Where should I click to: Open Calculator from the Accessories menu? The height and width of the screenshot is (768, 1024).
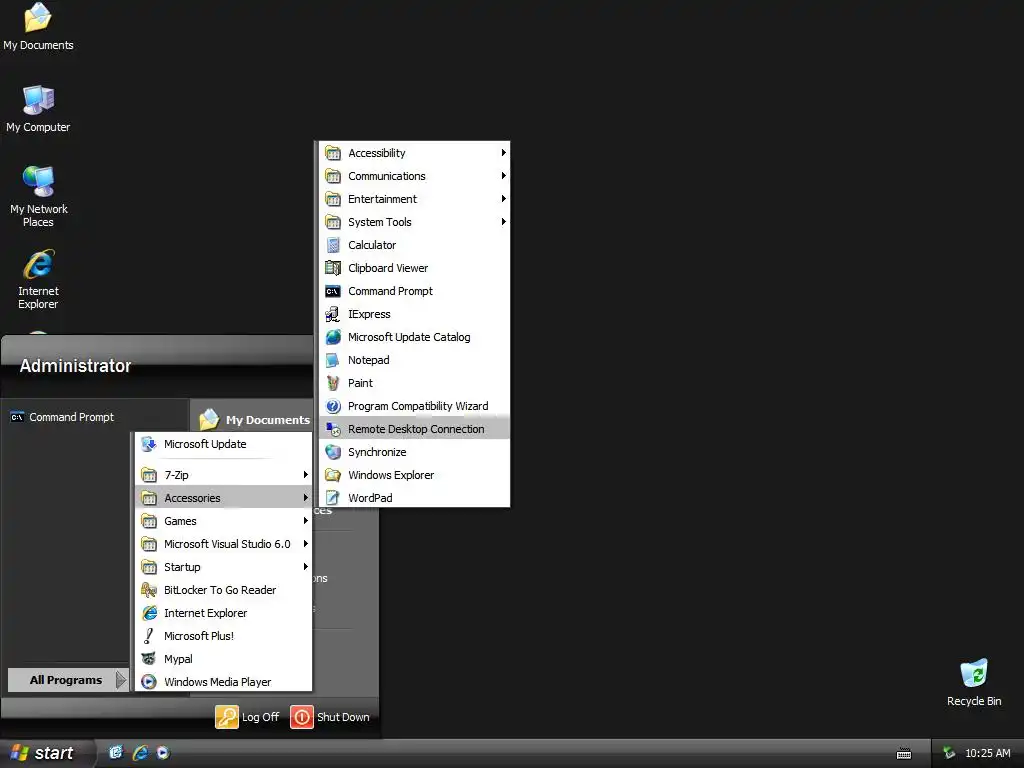(415, 245)
